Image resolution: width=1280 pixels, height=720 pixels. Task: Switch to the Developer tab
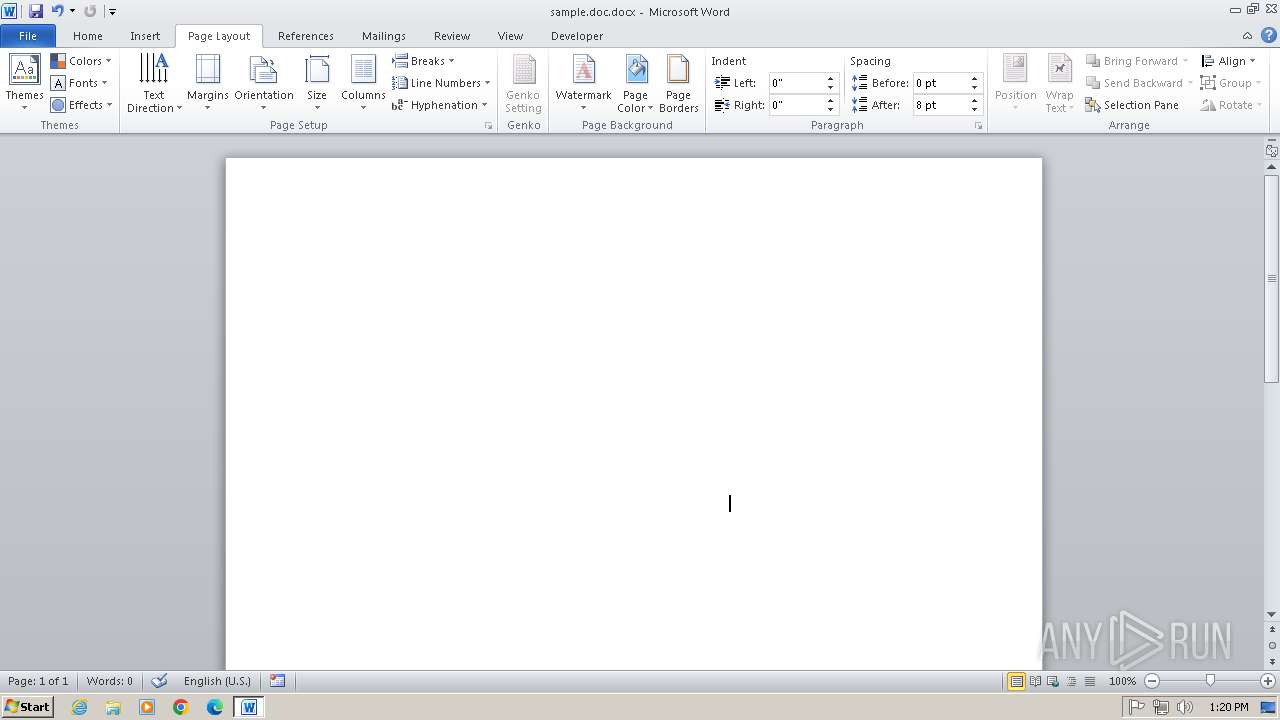(577, 36)
